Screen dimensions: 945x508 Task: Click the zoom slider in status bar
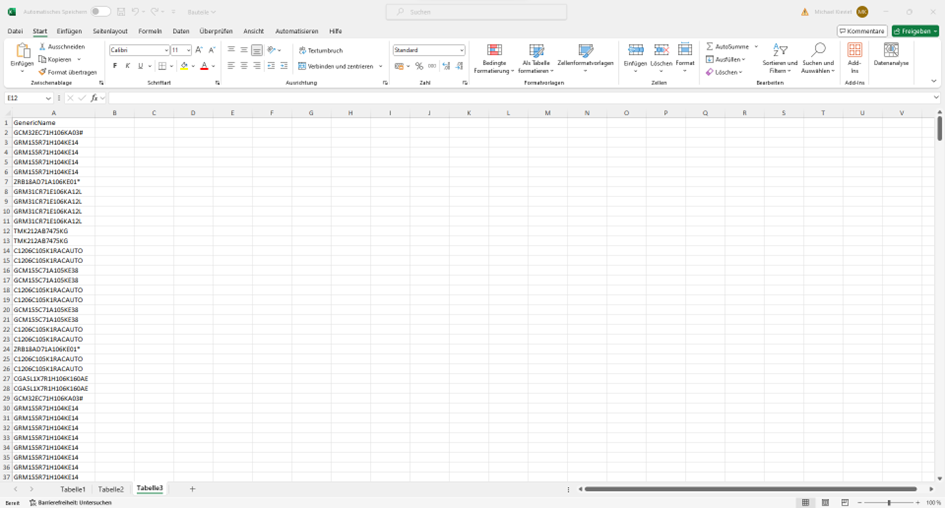(888, 502)
